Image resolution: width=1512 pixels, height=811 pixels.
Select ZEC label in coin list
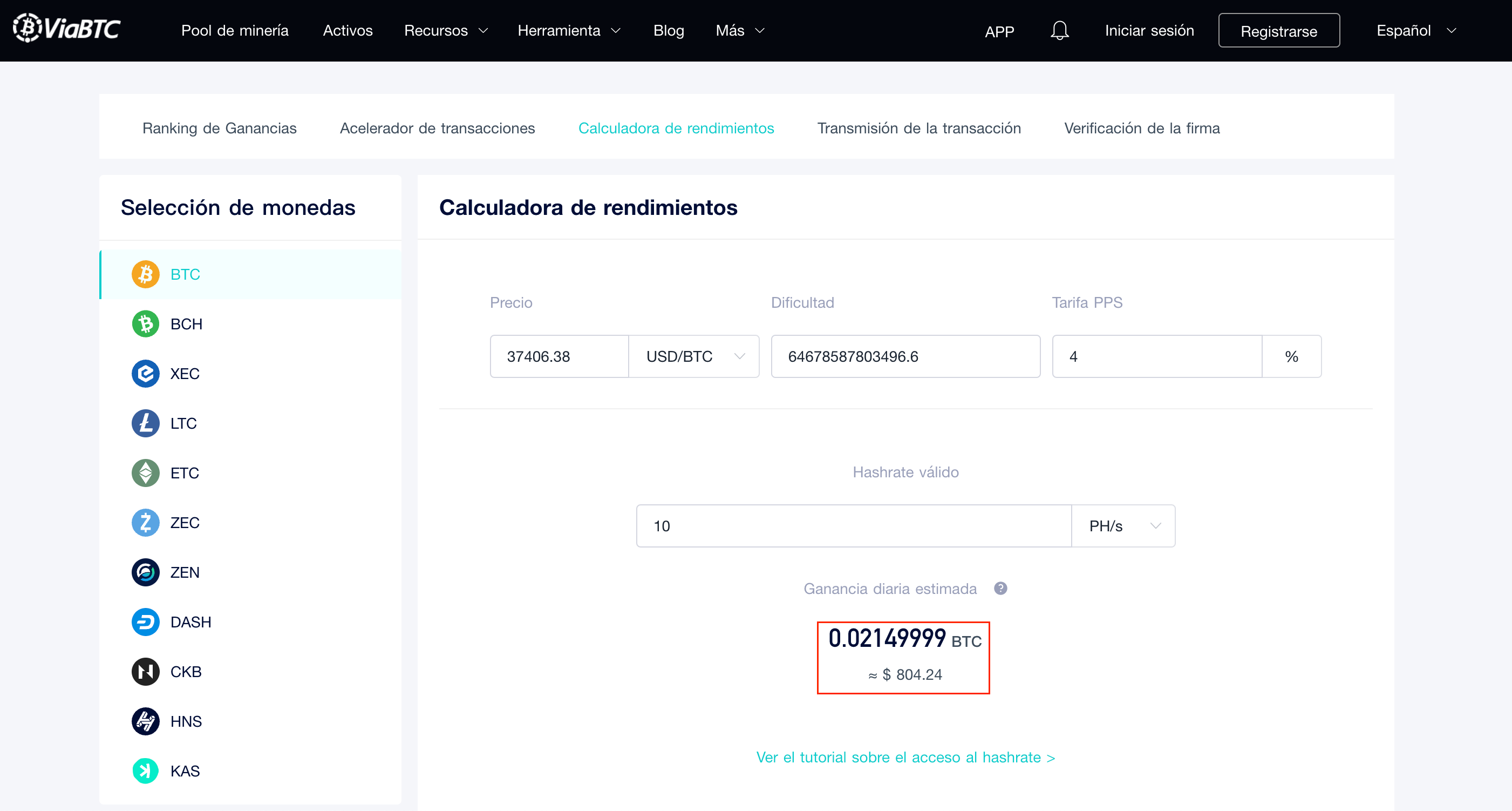tap(185, 523)
